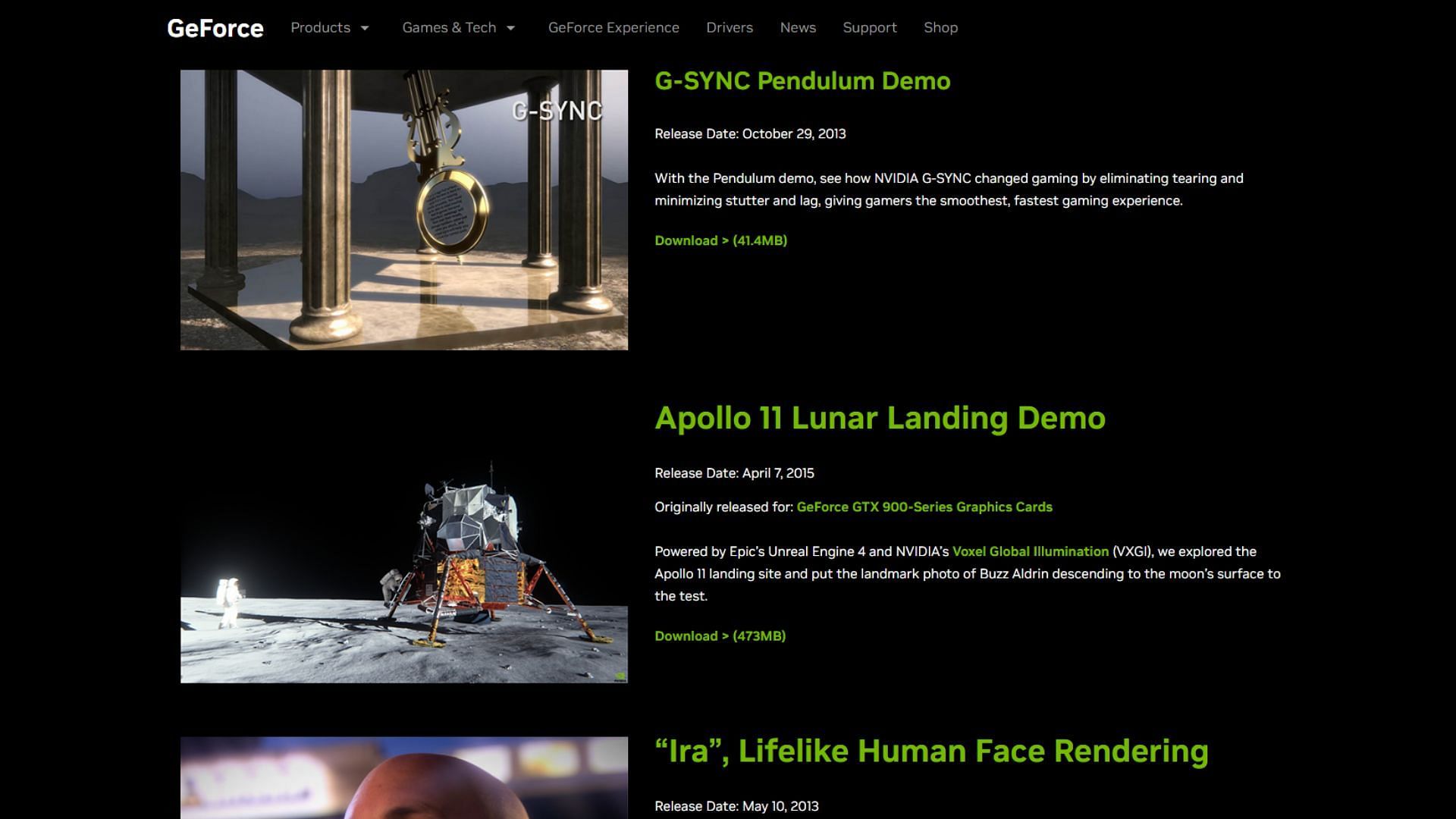This screenshot has height=819, width=1456.
Task: Click the Ira human face thumbnail
Action: tap(404, 777)
